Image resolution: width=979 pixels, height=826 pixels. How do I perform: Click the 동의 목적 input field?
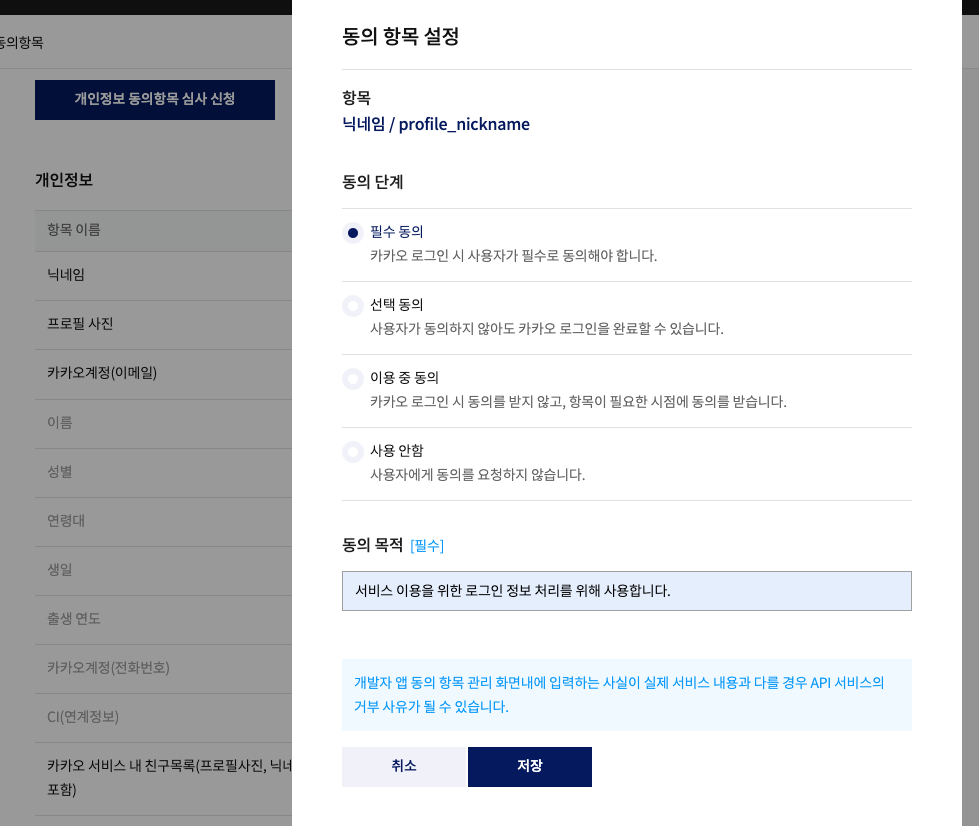(626, 591)
